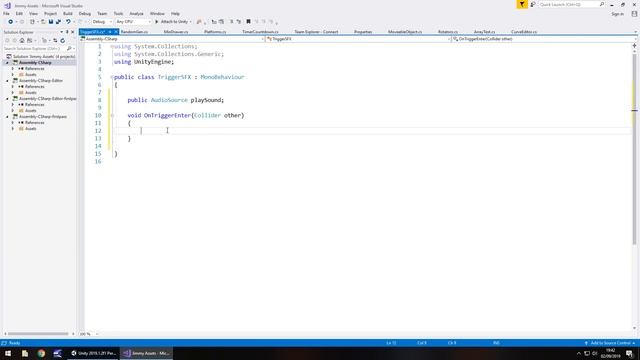Close the TriggerSFX.cs tab
This screenshot has height=360, width=640.
pyautogui.click(x=116, y=31)
